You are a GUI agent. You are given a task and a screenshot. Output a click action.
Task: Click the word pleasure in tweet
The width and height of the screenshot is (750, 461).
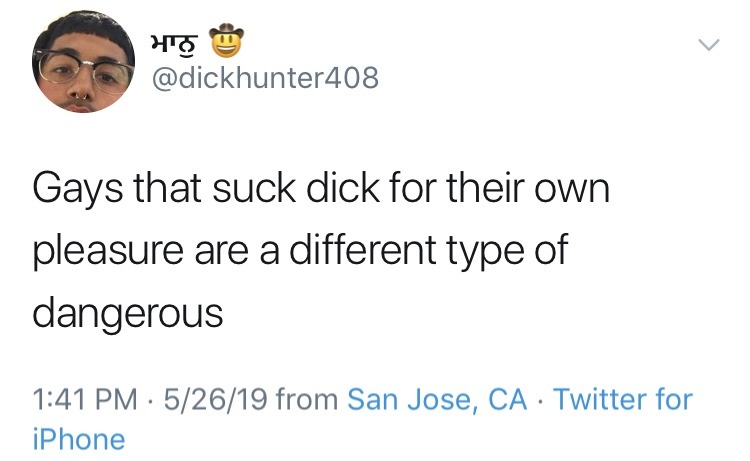click(x=108, y=252)
